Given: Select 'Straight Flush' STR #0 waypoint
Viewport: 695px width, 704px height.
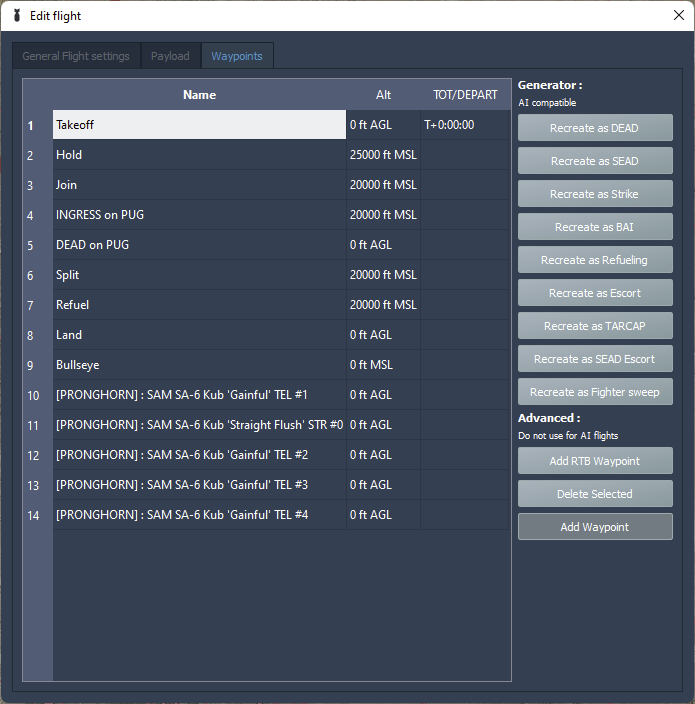Looking at the screenshot, I should [199, 425].
